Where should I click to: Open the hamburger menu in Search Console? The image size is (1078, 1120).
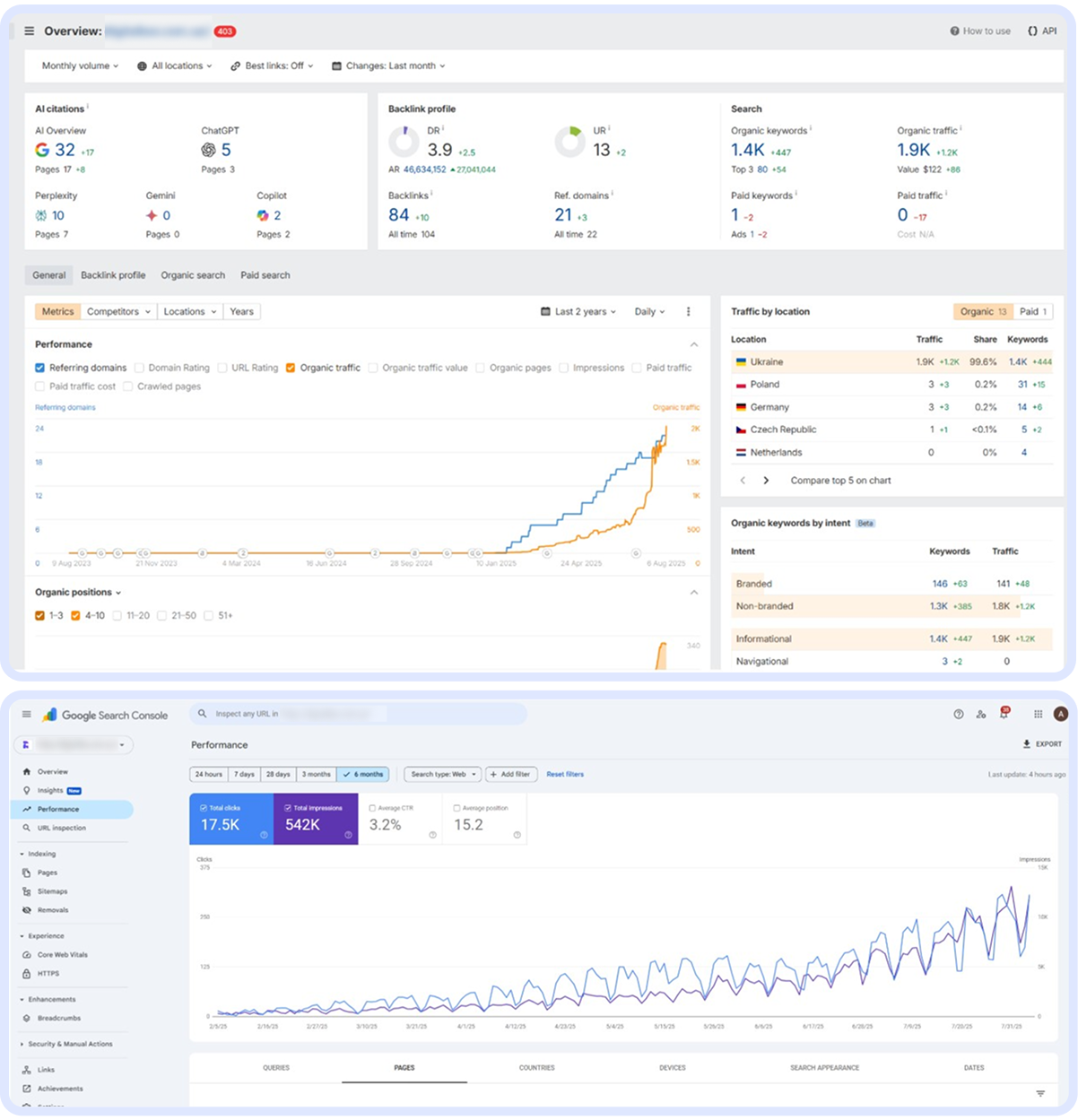pyautogui.click(x=26, y=714)
